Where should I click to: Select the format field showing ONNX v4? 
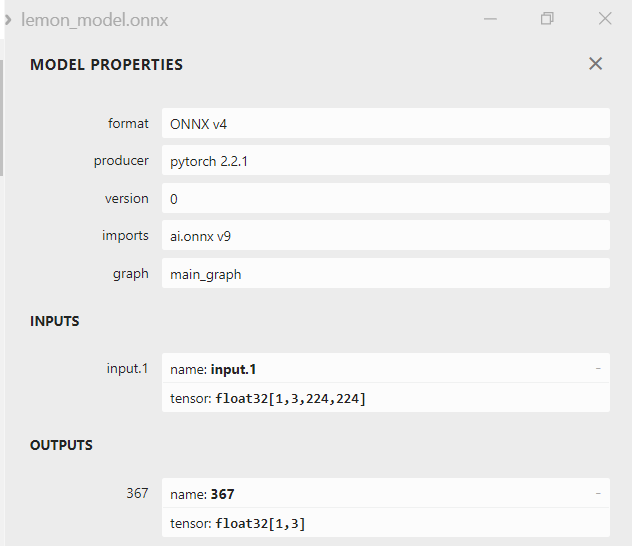click(x=385, y=124)
